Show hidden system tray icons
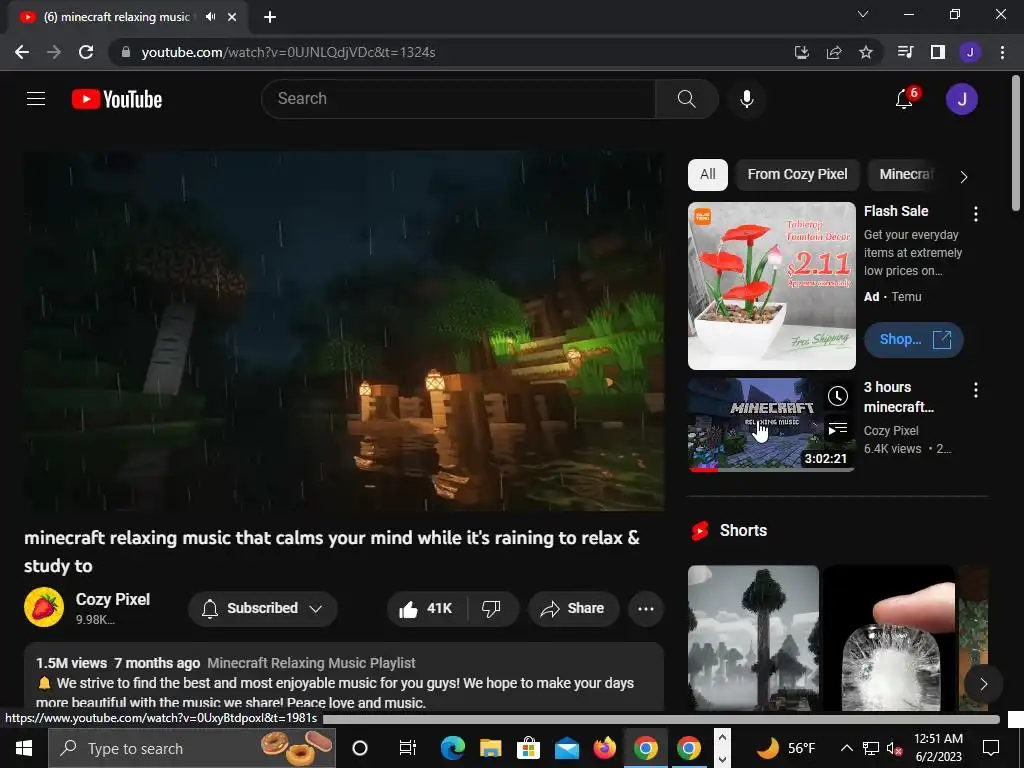 [846, 748]
